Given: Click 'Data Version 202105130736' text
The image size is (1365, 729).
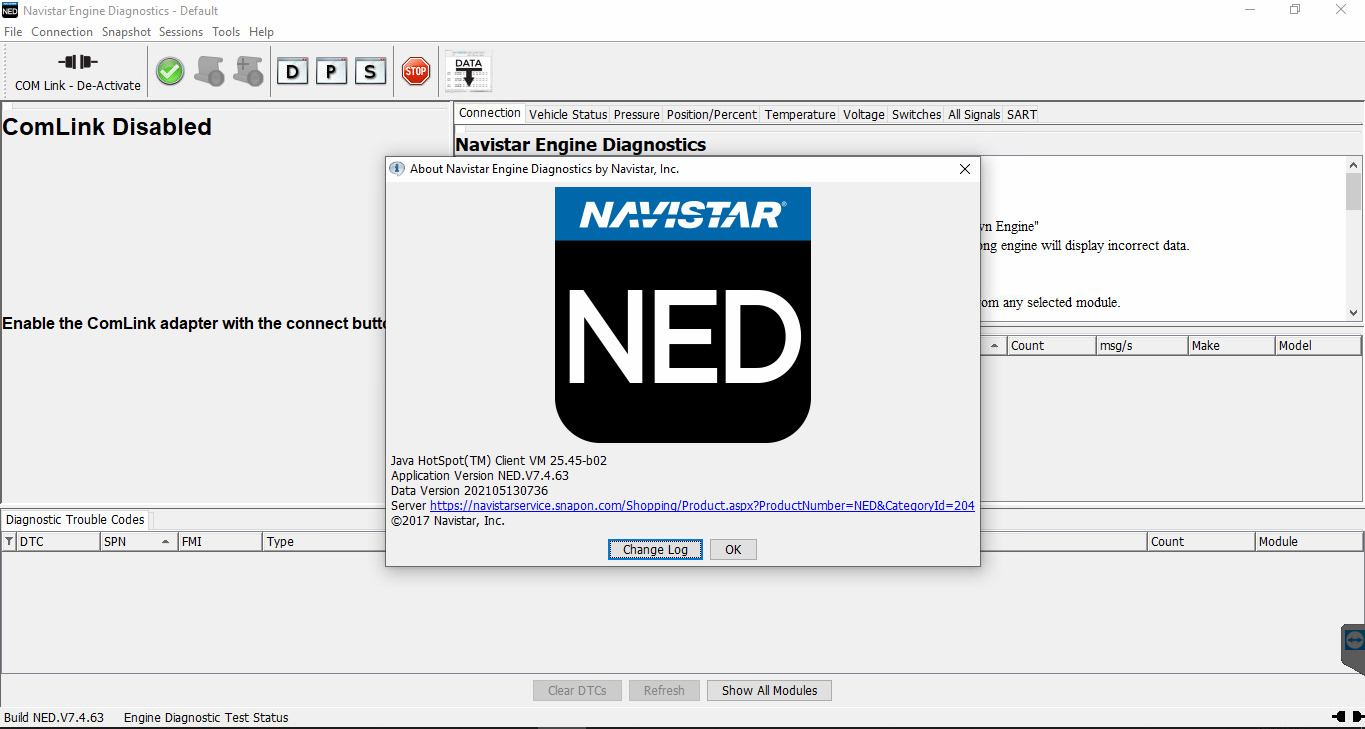Looking at the screenshot, I should [x=469, y=491].
